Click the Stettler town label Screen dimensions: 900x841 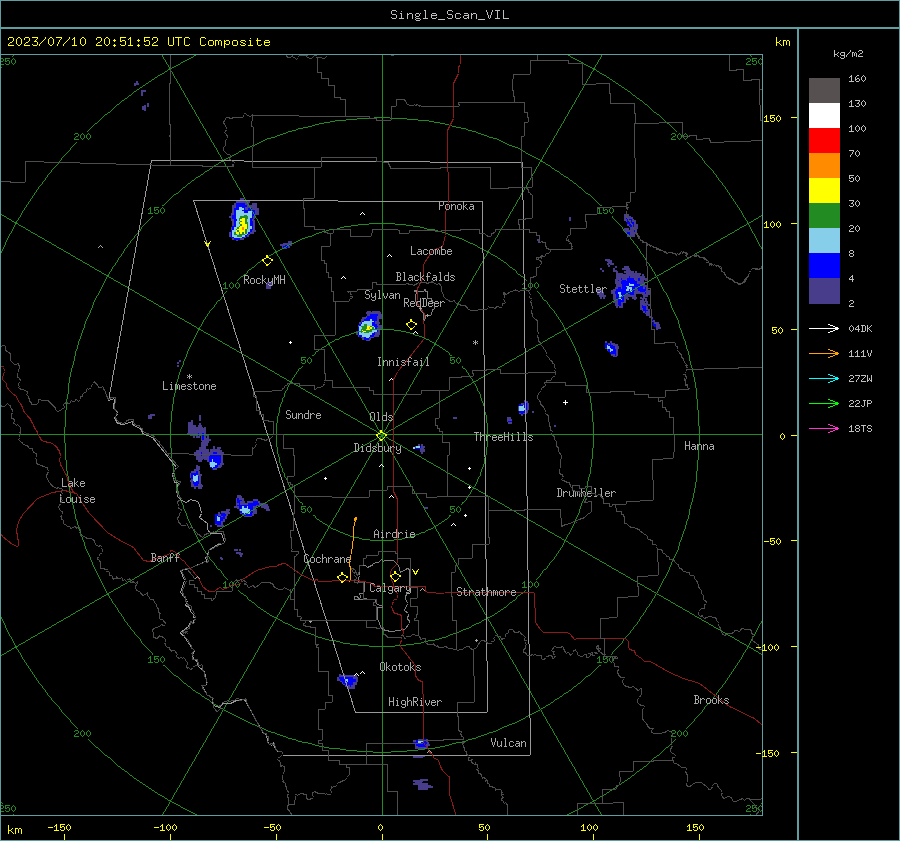[x=583, y=289]
